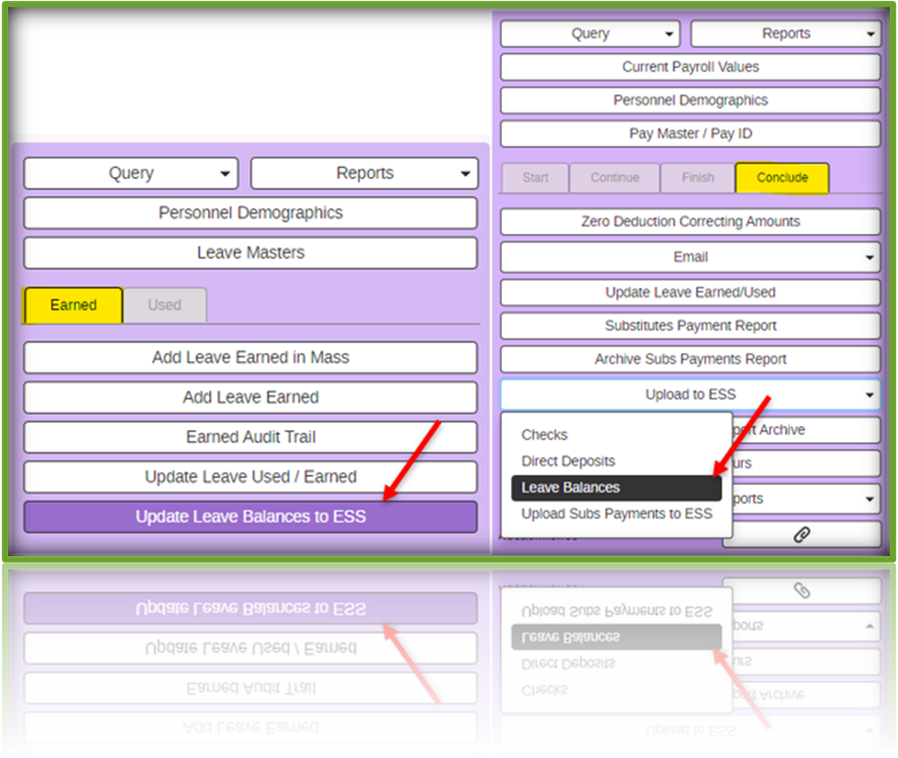898x758 pixels.
Task: Open Leave Masters
Action: tap(250, 252)
